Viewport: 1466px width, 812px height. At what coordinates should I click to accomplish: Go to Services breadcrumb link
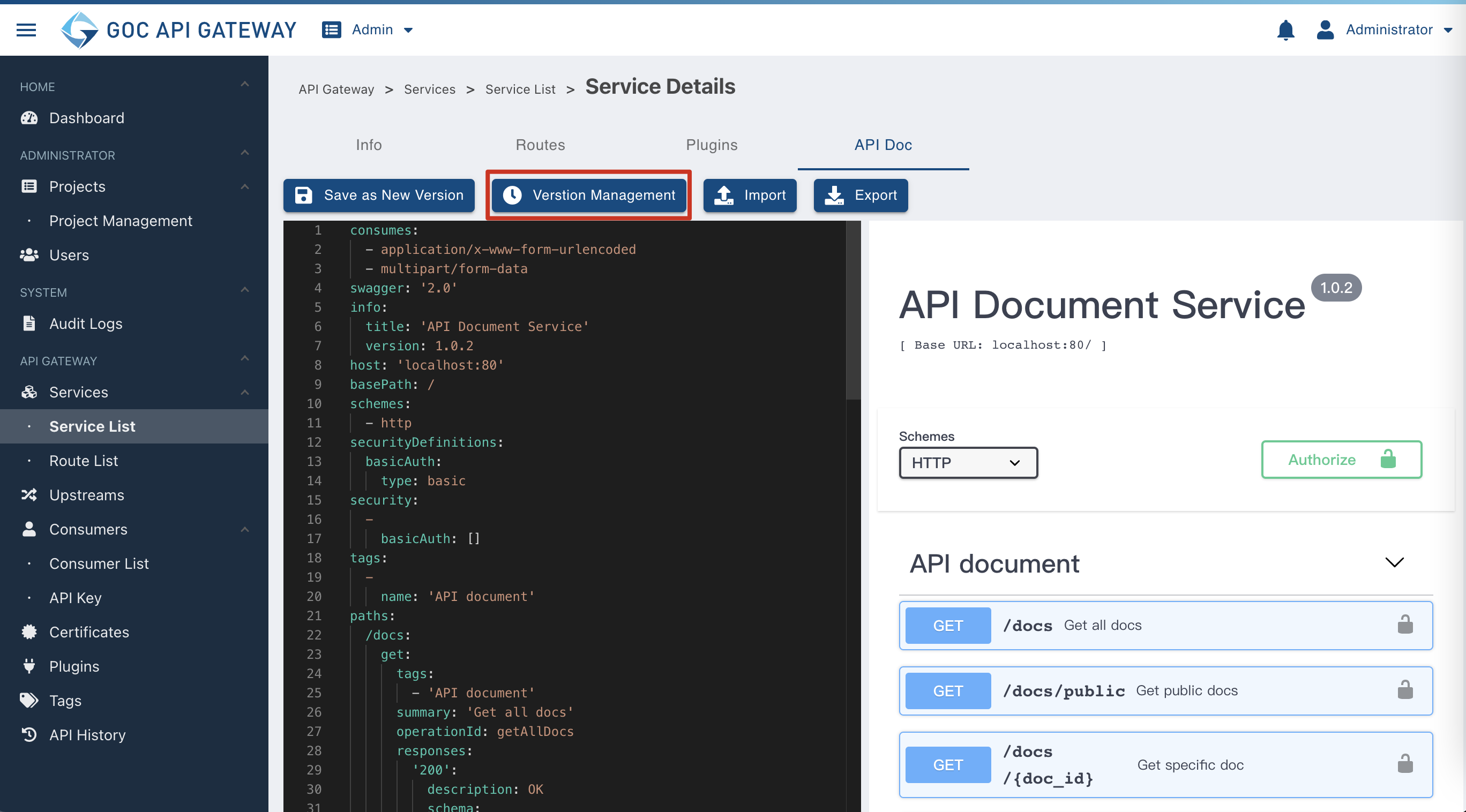(x=430, y=89)
